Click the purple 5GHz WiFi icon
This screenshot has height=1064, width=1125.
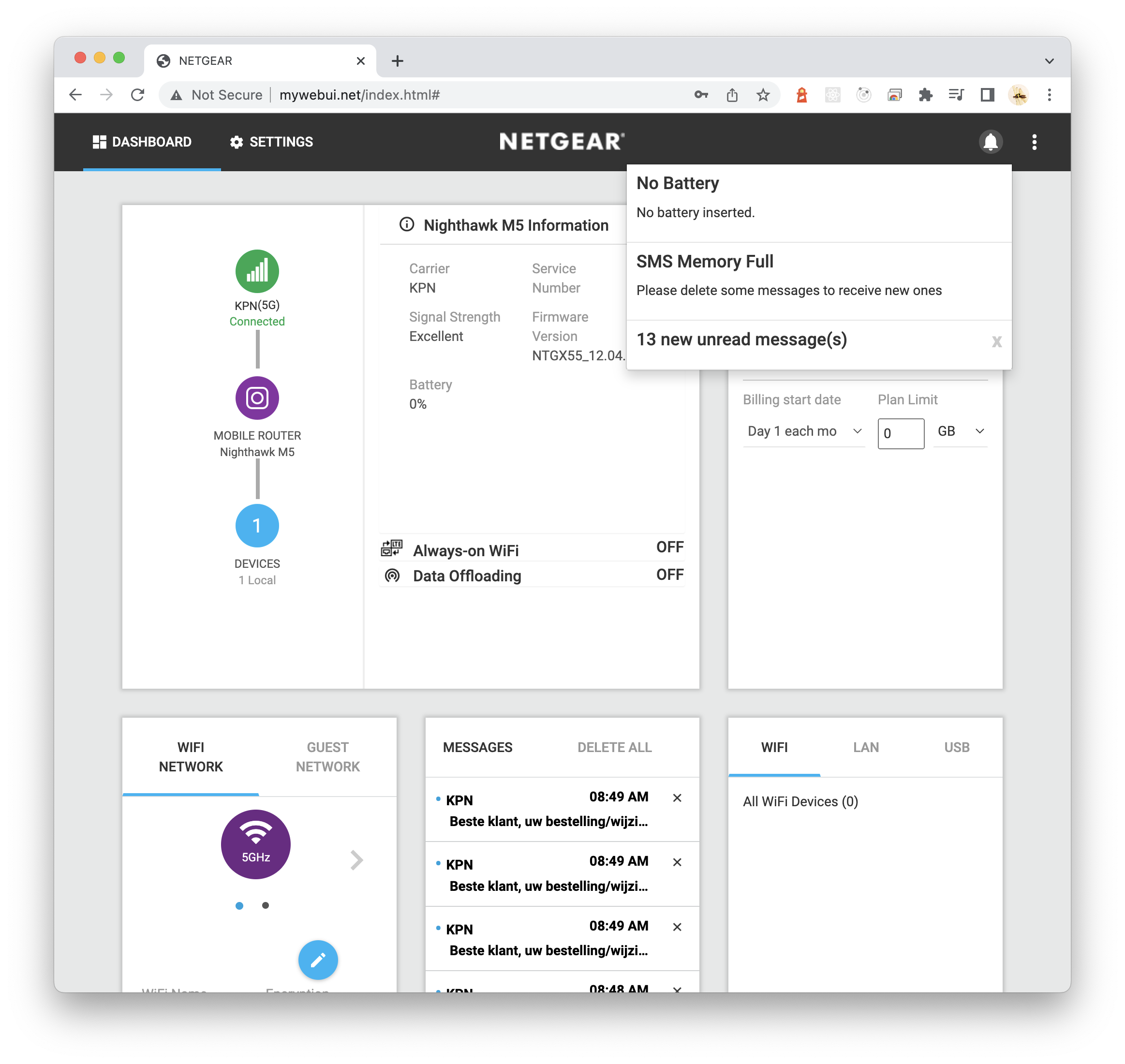pos(256,844)
